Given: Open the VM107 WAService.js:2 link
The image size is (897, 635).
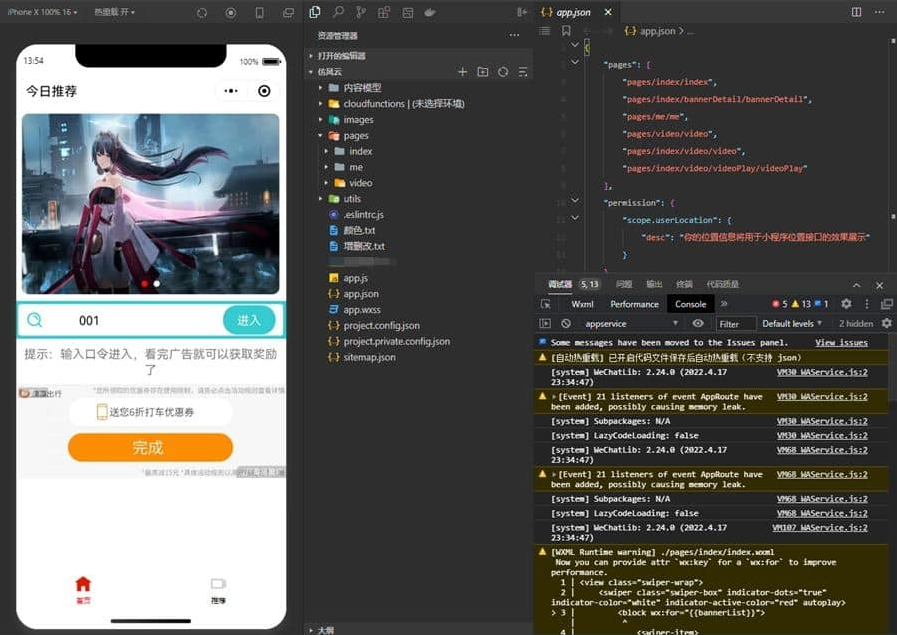Looking at the screenshot, I should coord(820,527).
